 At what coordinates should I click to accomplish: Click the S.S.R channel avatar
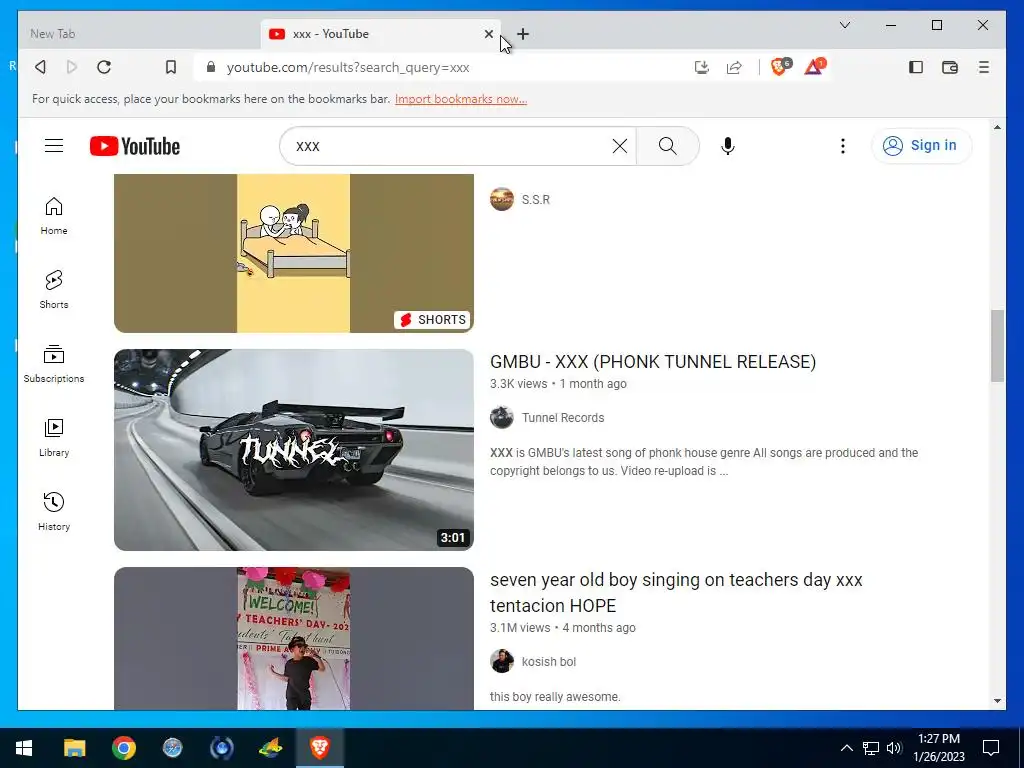tap(502, 200)
